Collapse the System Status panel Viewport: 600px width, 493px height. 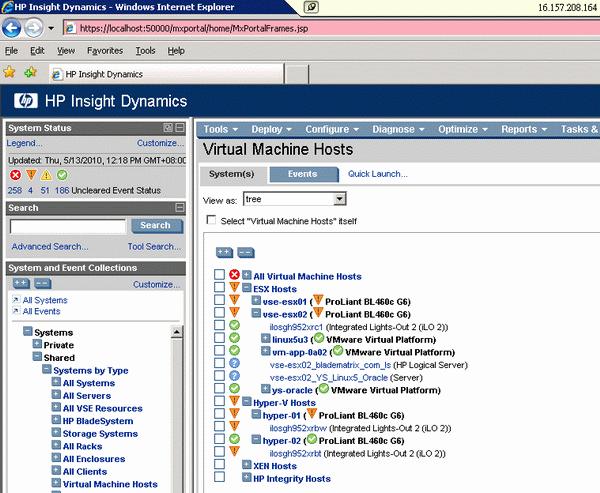pos(179,128)
